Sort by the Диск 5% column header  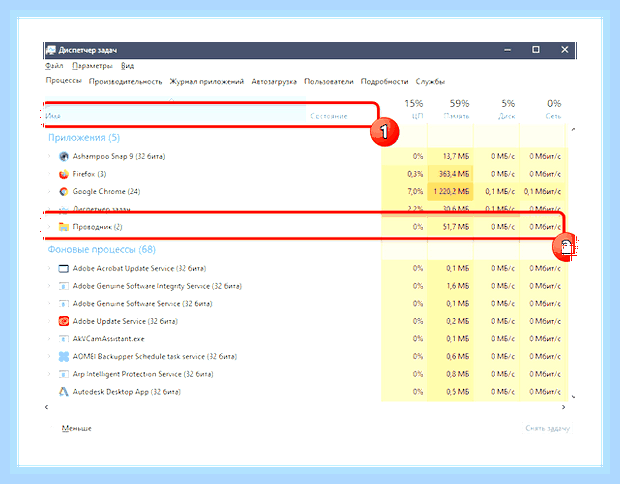click(507, 109)
